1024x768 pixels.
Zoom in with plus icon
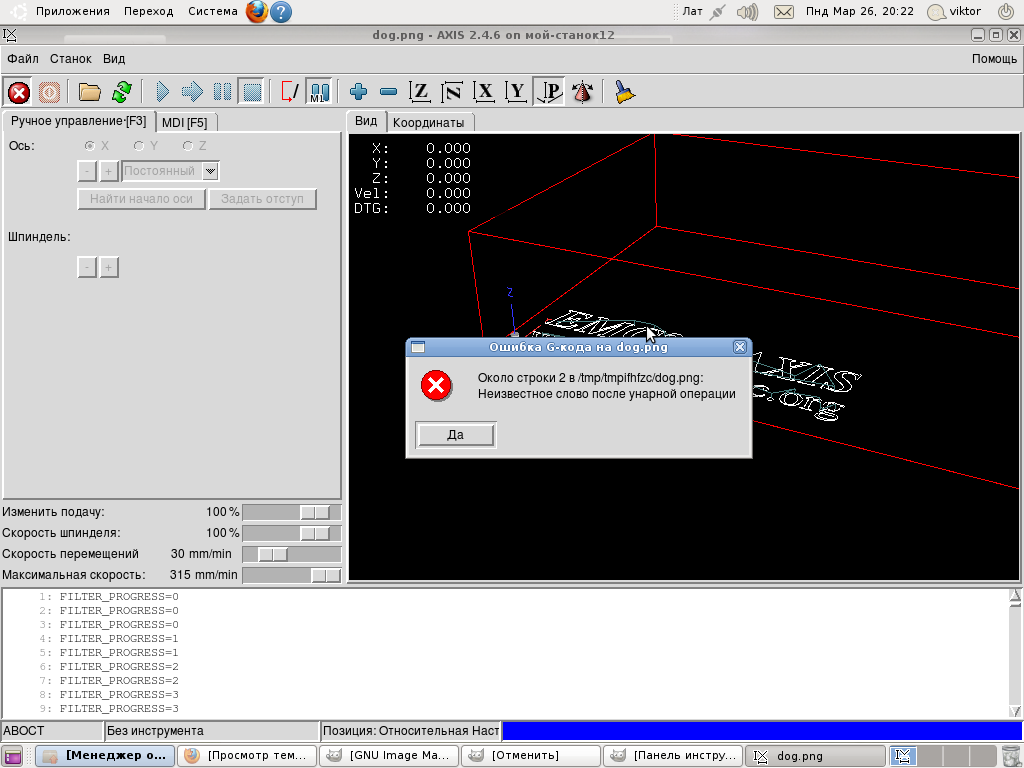pos(359,92)
